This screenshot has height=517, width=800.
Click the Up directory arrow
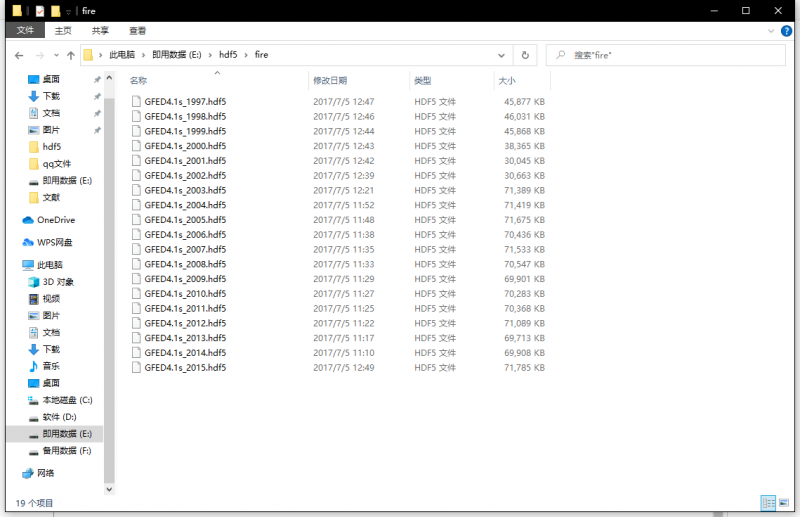[x=71, y=55]
